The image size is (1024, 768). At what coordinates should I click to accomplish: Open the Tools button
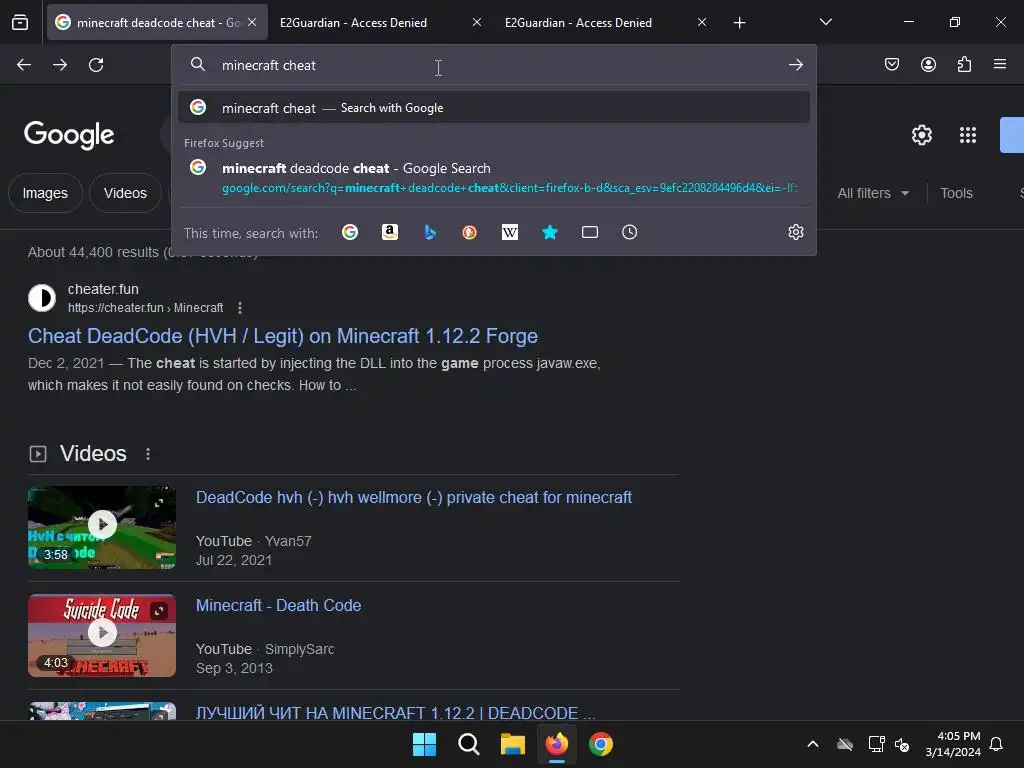click(956, 193)
